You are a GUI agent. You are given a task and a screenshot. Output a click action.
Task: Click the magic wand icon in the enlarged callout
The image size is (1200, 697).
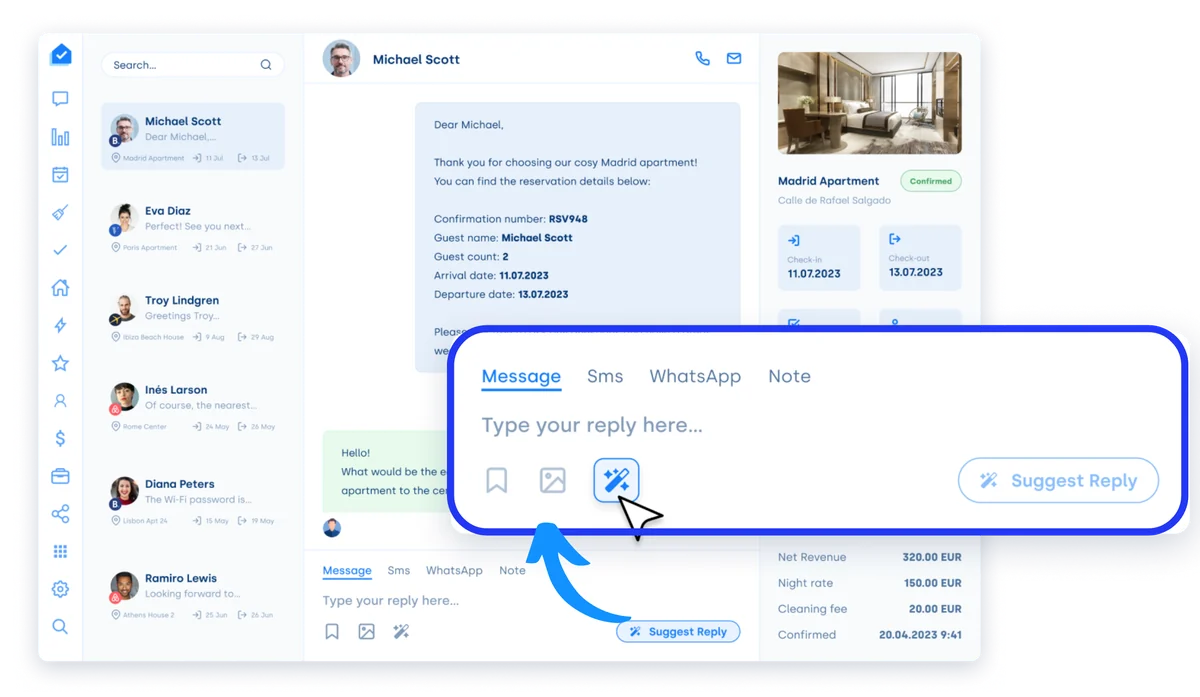(x=616, y=481)
